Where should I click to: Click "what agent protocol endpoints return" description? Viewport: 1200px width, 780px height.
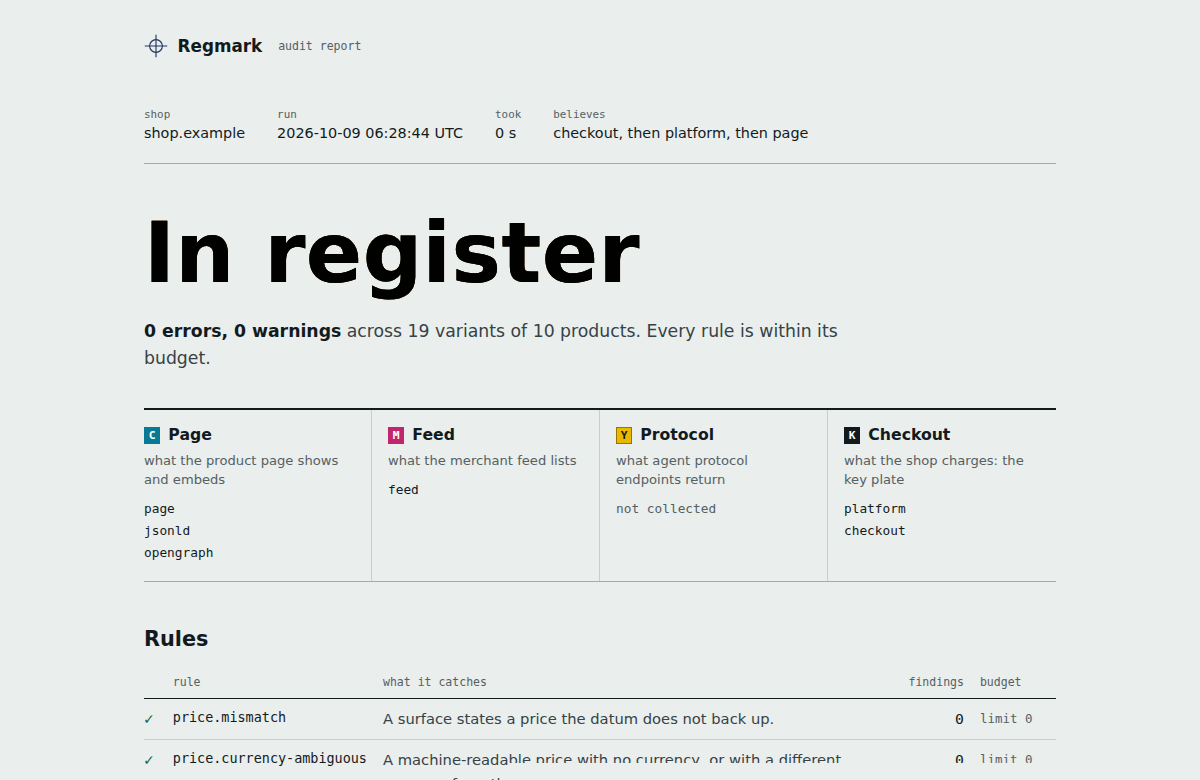click(x=682, y=470)
